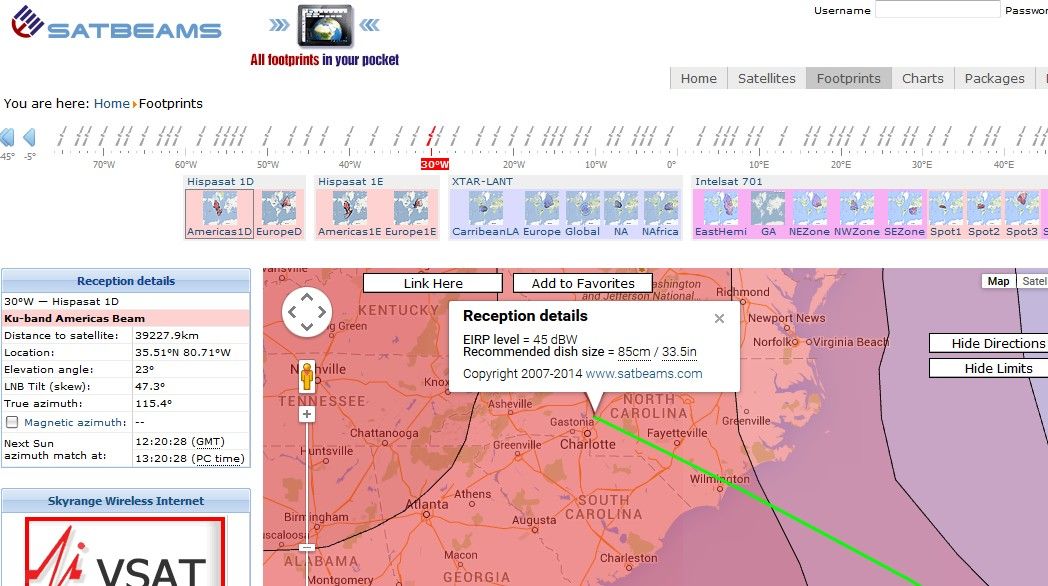This screenshot has height=586, width=1048.
Task: Switch the map to Satellite view
Action: [x=1033, y=281]
